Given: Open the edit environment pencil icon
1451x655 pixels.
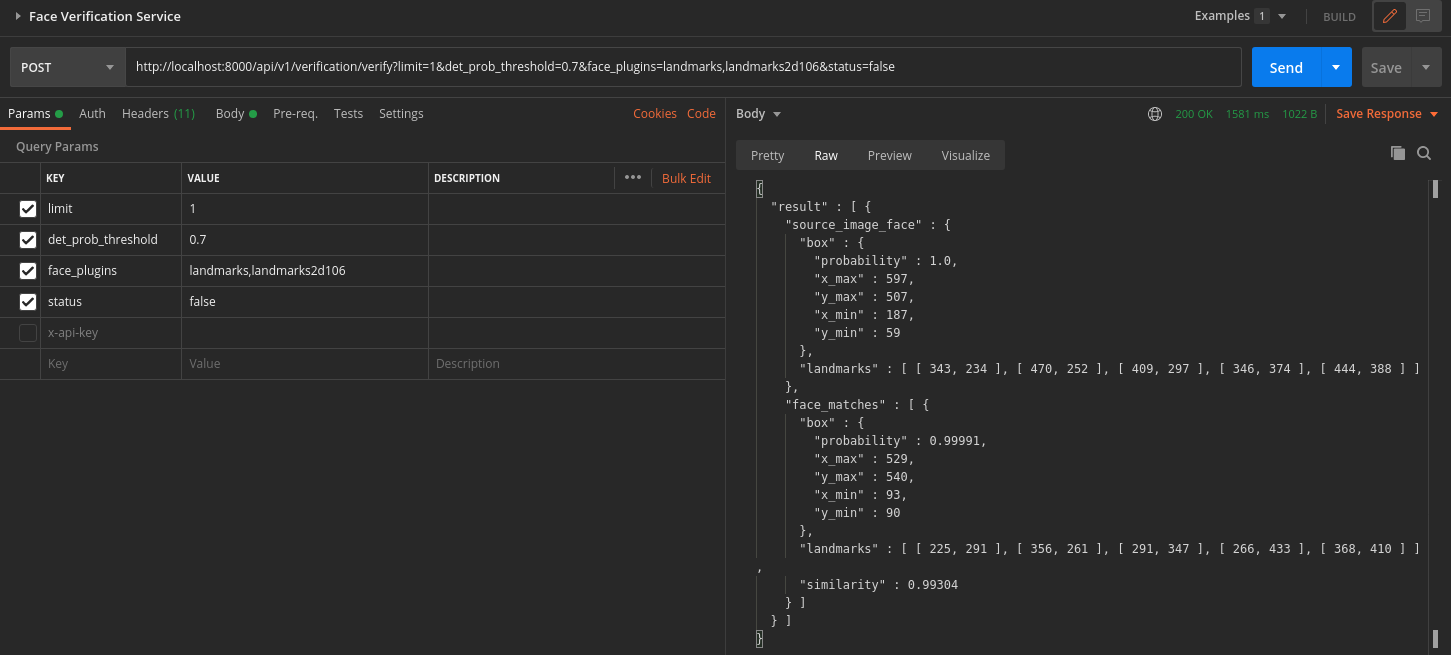Looking at the screenshot, I should [1390, 16].
